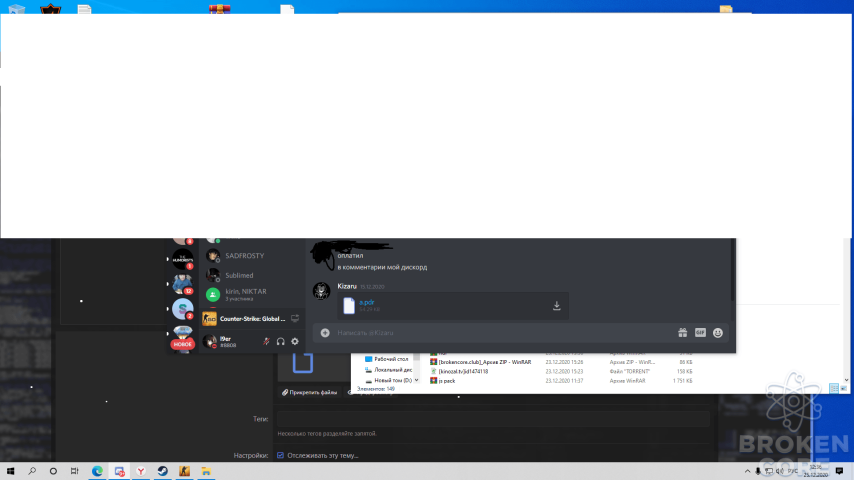The height and width of the screenshot is (480, 854).
Task: Click the Explorer tree scroll down arrow
Action: point(417,380)
